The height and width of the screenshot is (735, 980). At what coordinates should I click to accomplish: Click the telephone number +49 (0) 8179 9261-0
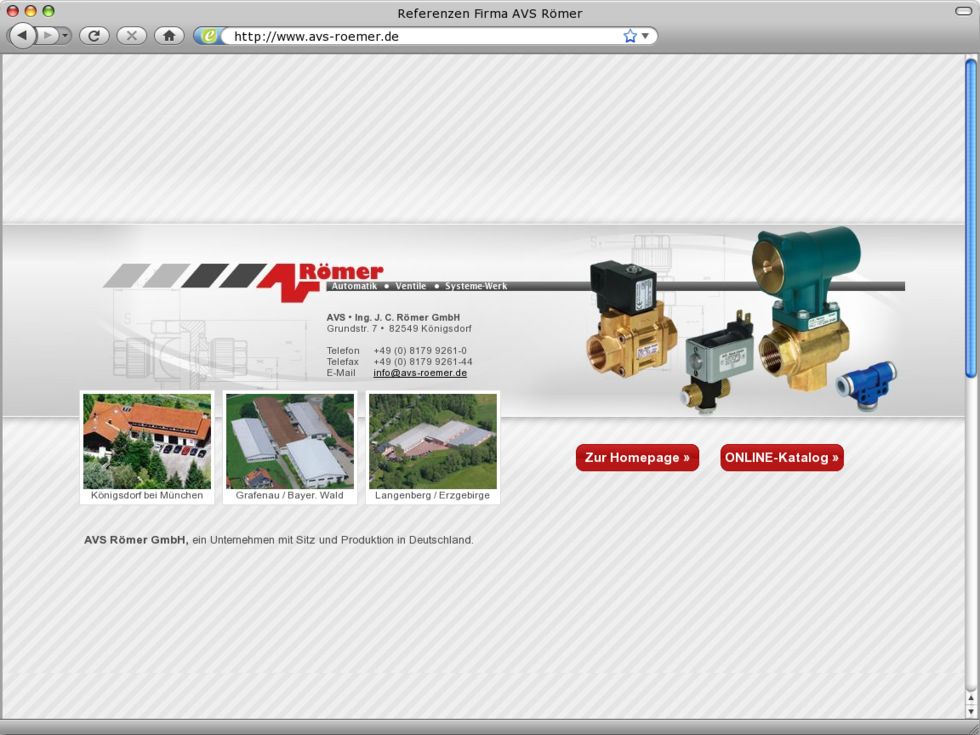[x=420, y=351]
